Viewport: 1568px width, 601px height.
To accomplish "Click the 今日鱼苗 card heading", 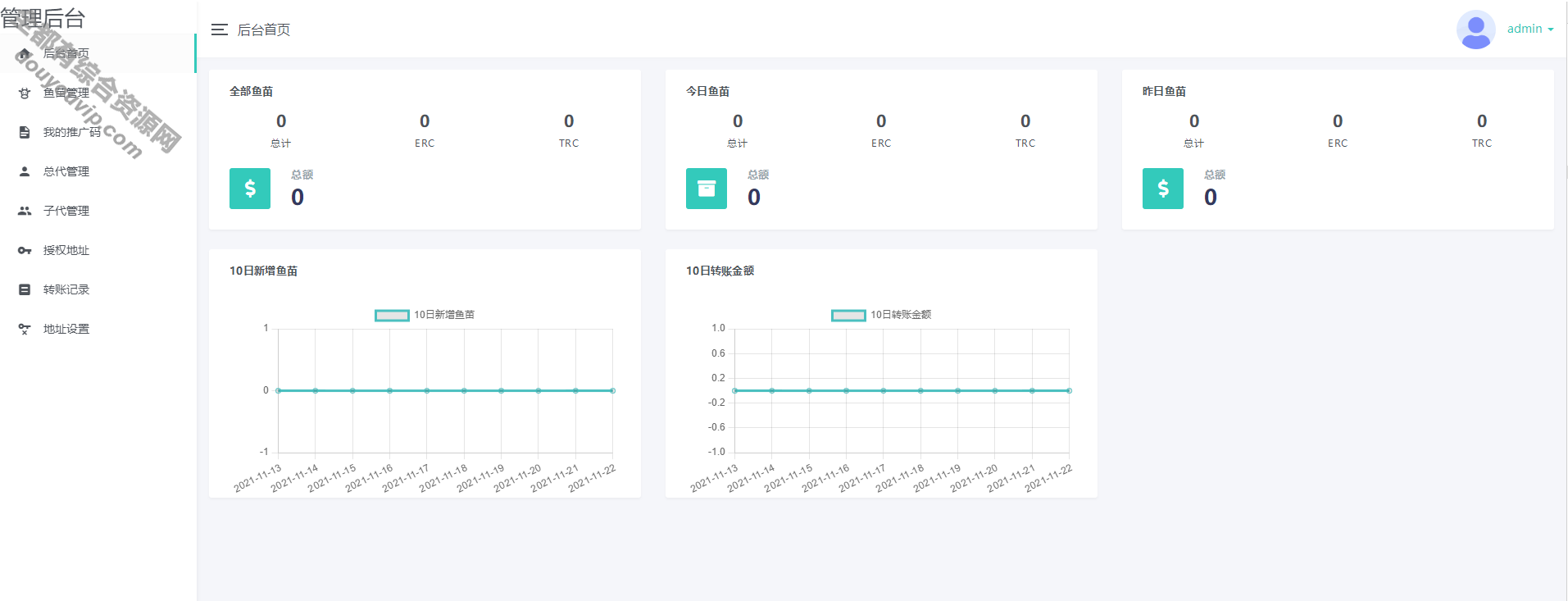I will pos(708,91).
